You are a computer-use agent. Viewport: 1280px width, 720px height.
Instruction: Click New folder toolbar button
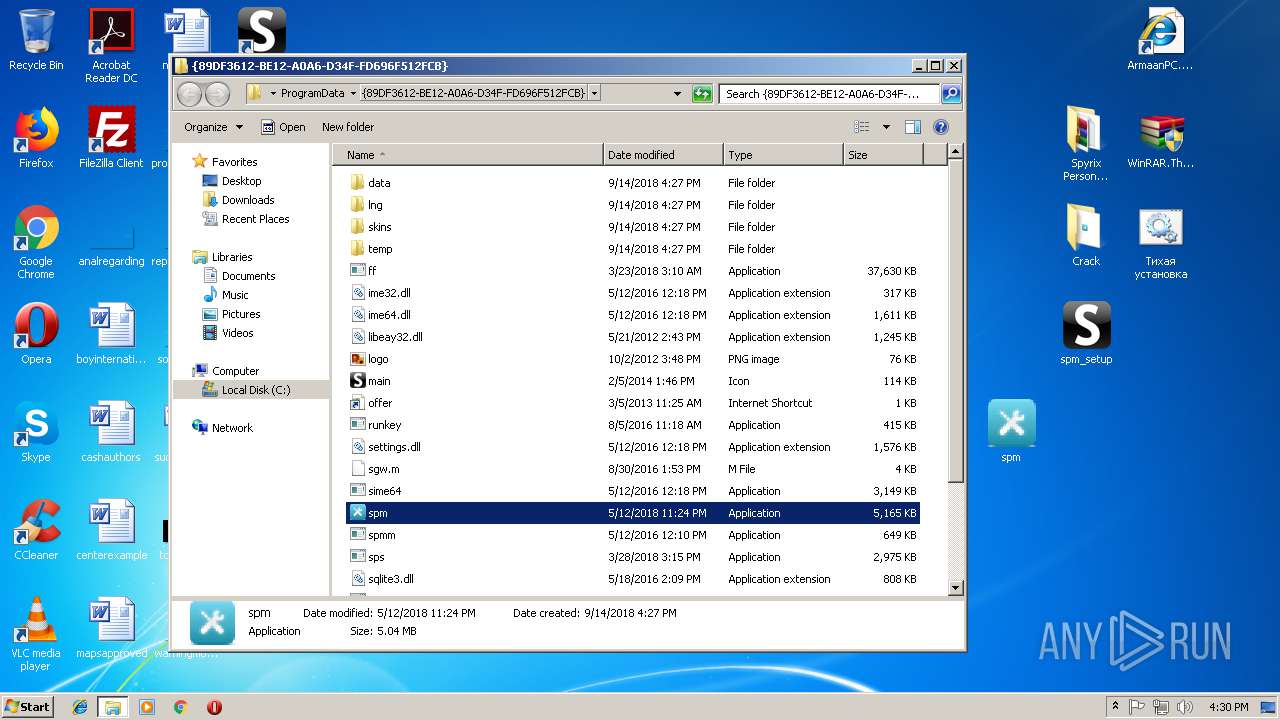[x=348, y=127]
